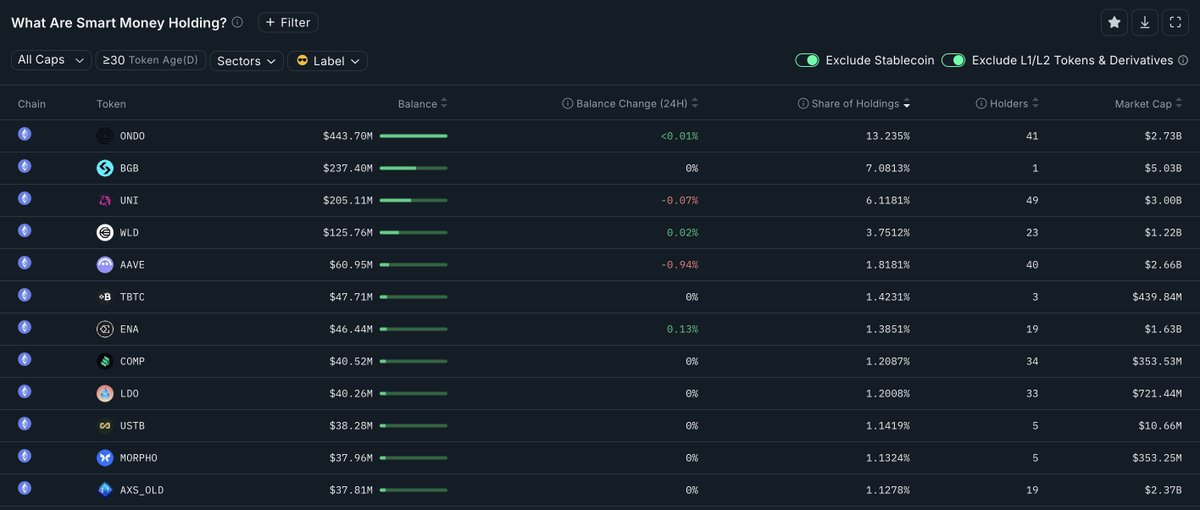Click holders count 49 in UNI row
The image size is (1200, 510).
click(x=1032, y=200)
